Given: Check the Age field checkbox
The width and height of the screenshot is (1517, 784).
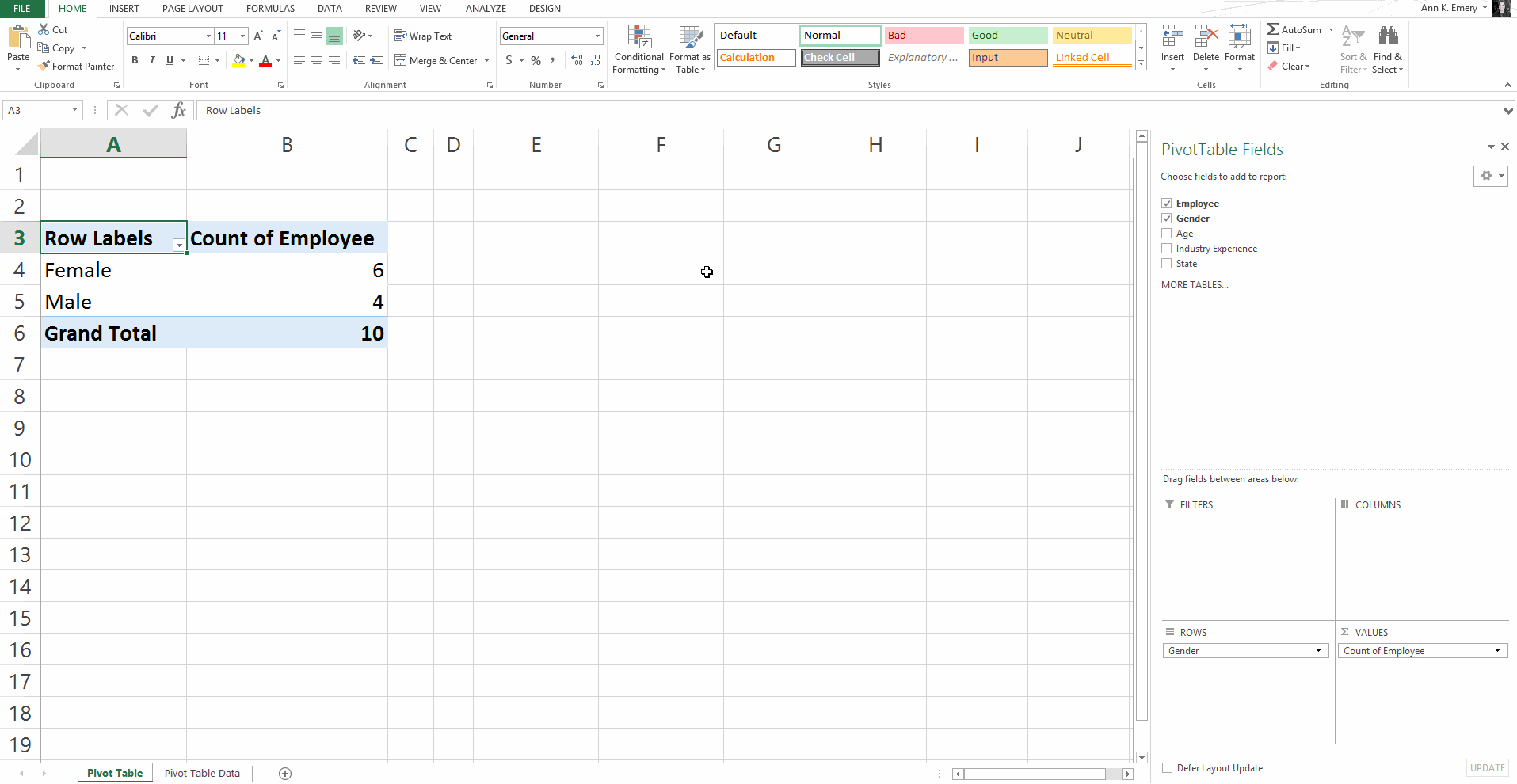Looking at the screenshot, I should (x=1166, y=233).
